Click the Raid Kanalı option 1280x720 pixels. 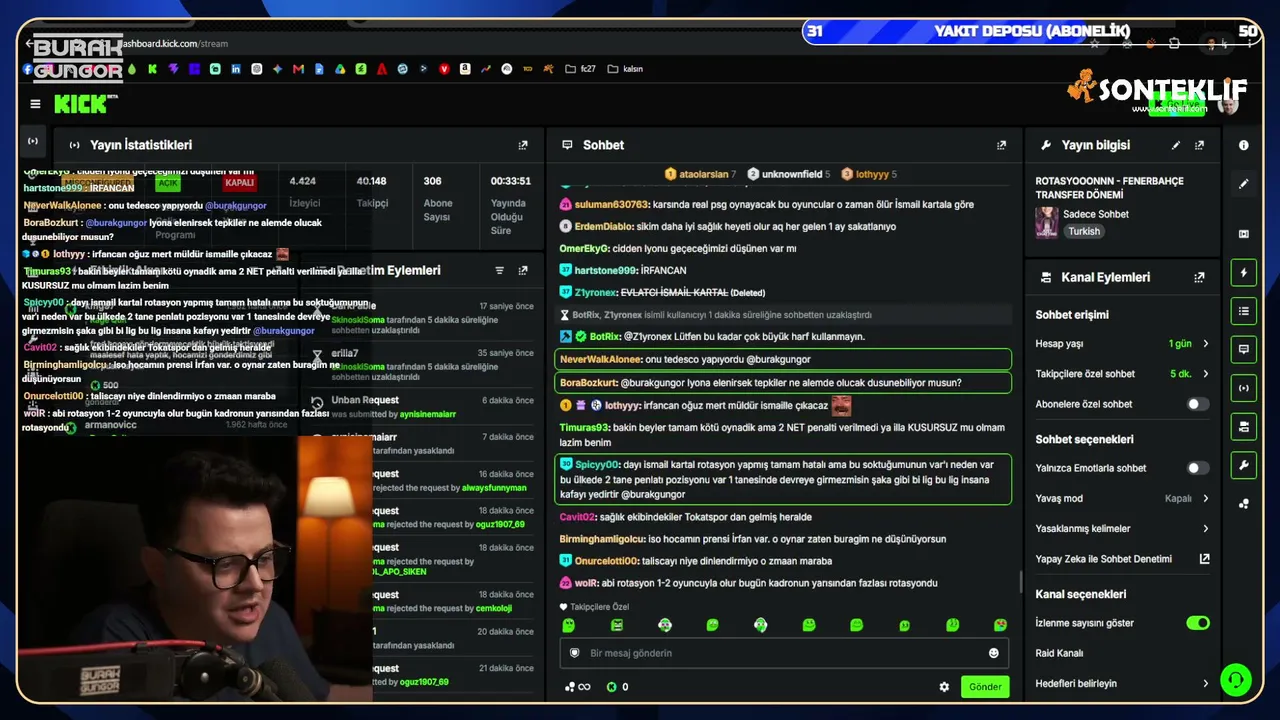pyautogui.click(x=1059, y=653)
